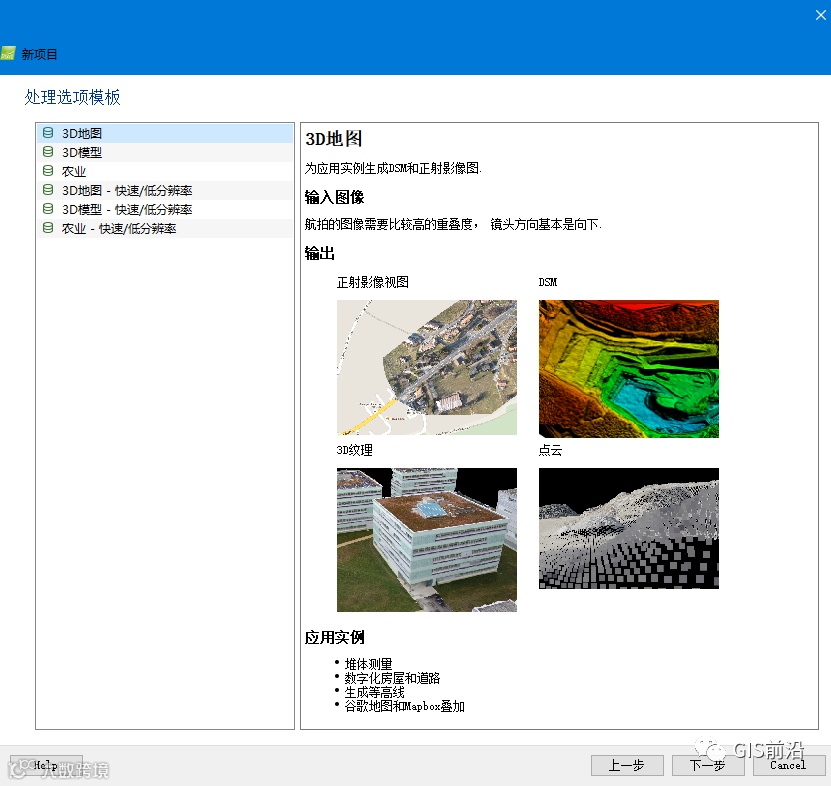The width and height of the screenshot is (831, 786).
Task: Click the Pix4D app icon in the title bar
Action: click(8, 54)
